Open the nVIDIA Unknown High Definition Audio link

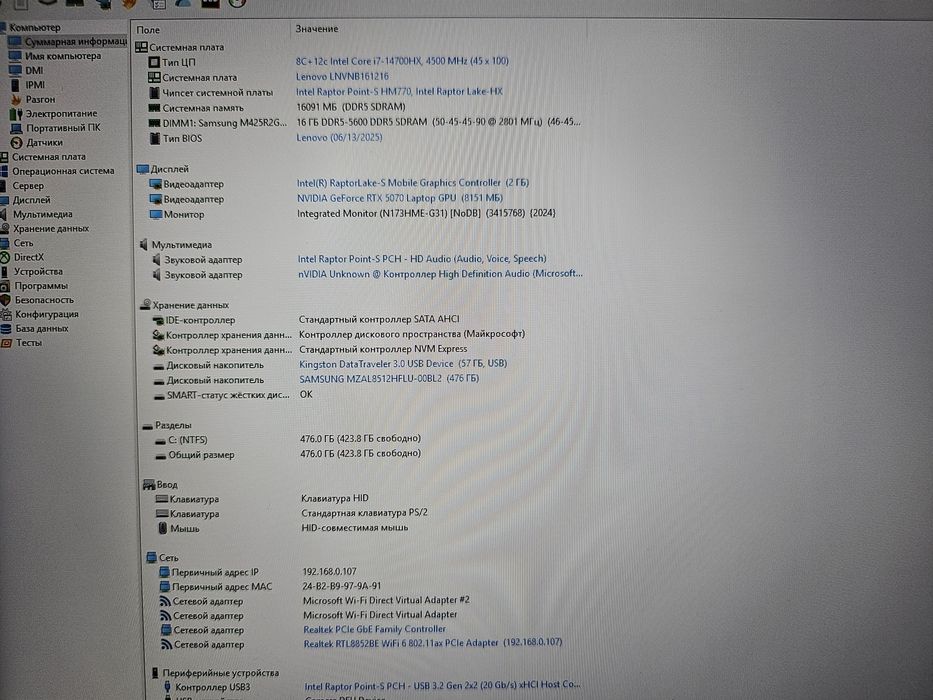tap(440, 274)
